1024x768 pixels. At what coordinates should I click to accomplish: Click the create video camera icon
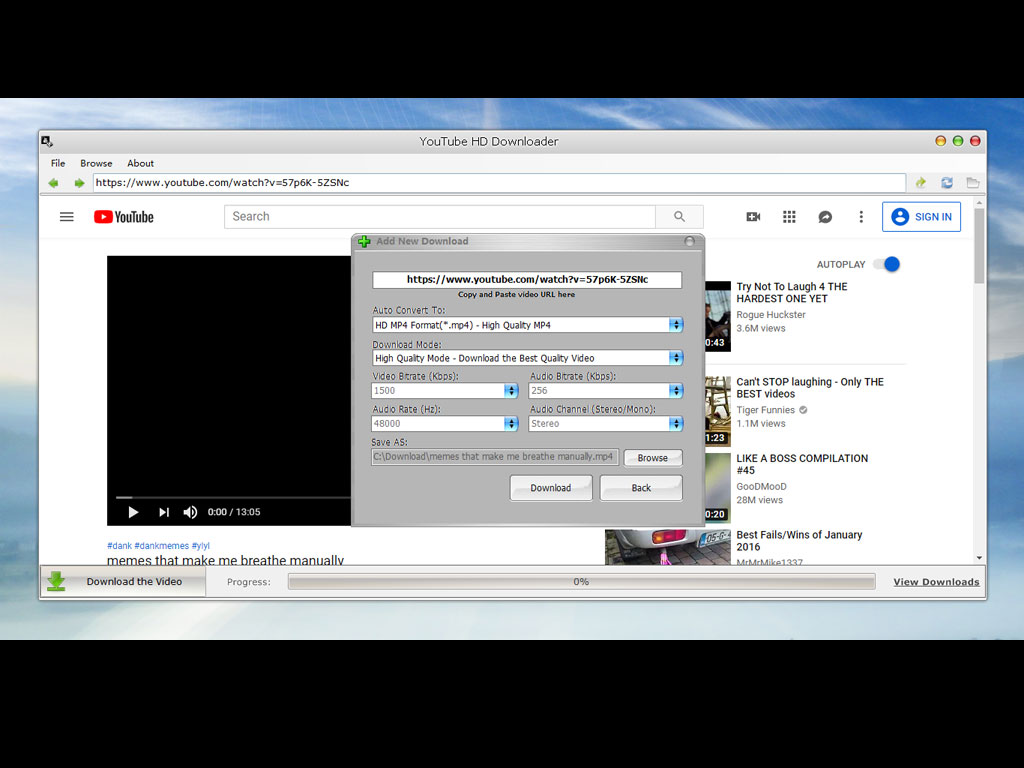coord(753,217)
